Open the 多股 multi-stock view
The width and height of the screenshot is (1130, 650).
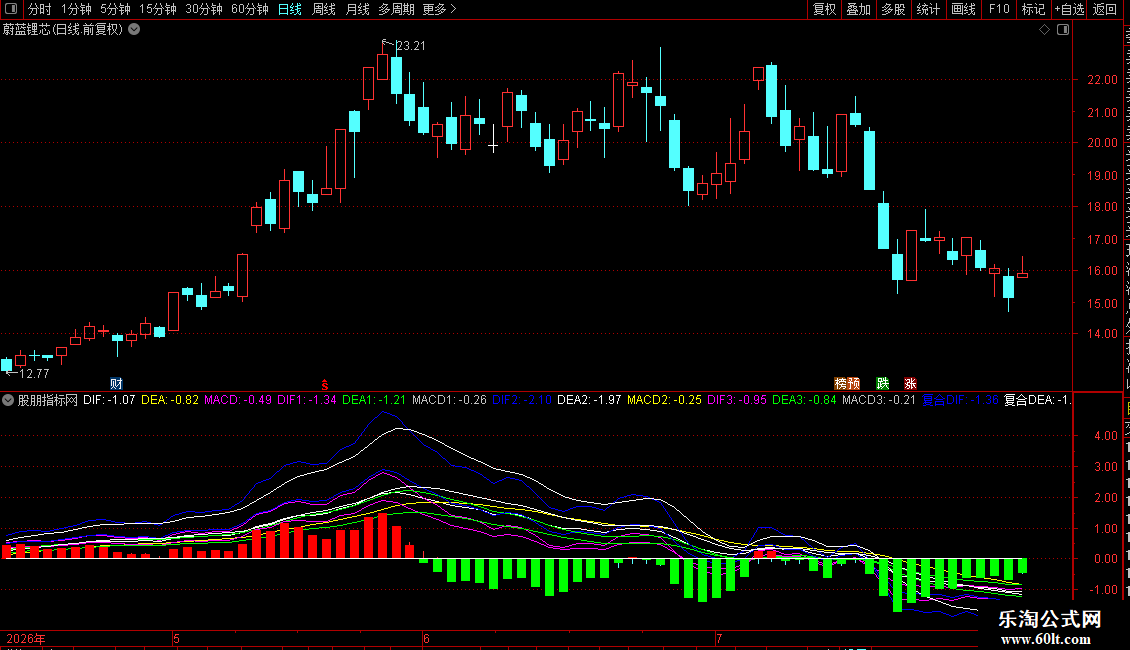coord(894,9)
